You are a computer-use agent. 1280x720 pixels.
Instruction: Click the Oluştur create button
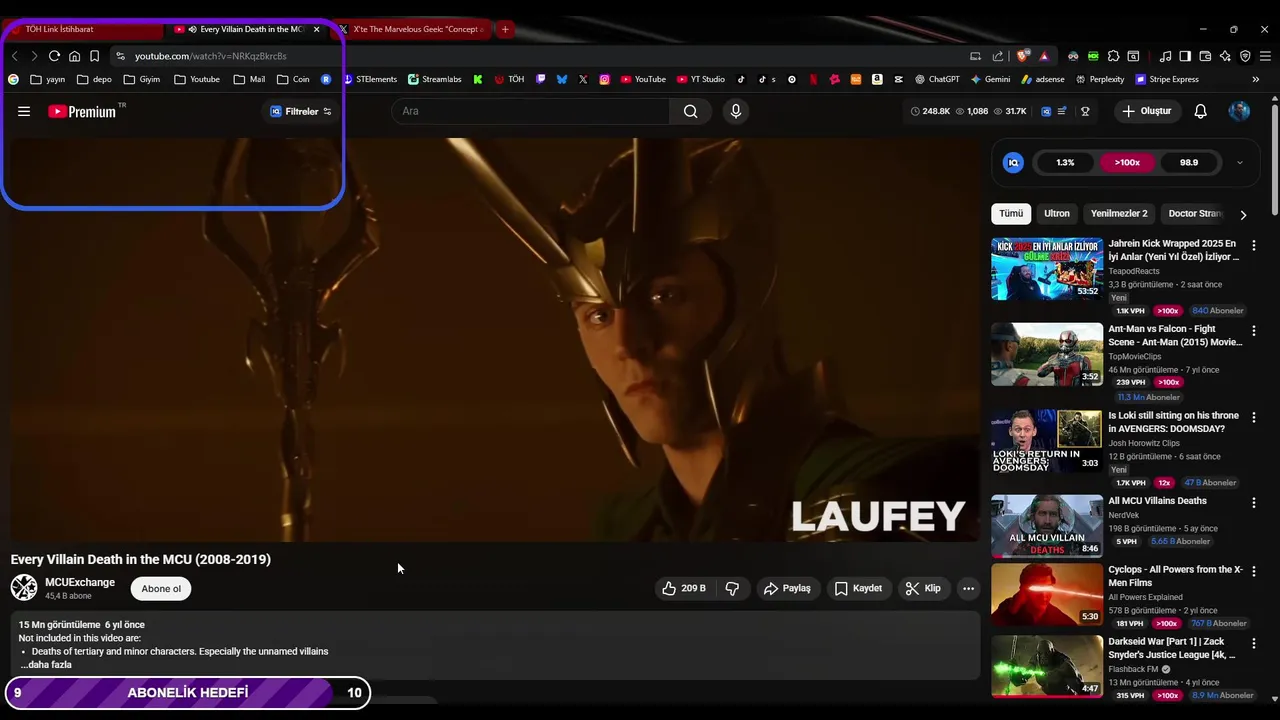[x=1146, y=111]
